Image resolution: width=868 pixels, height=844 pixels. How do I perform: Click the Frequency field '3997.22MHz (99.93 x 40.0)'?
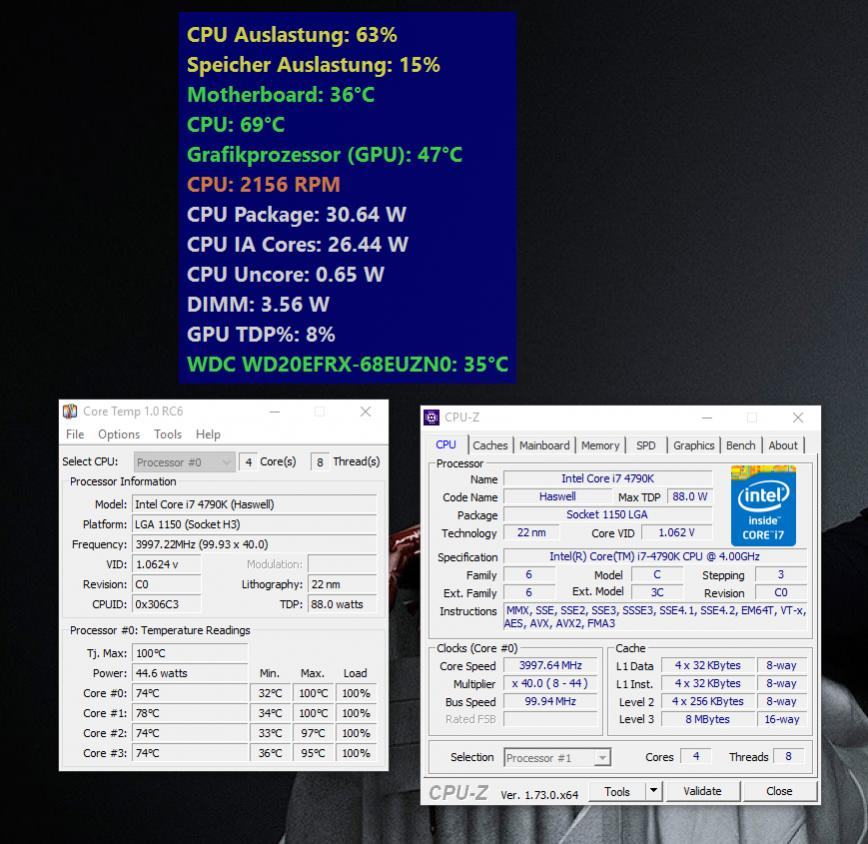click(x=254, y=545)
